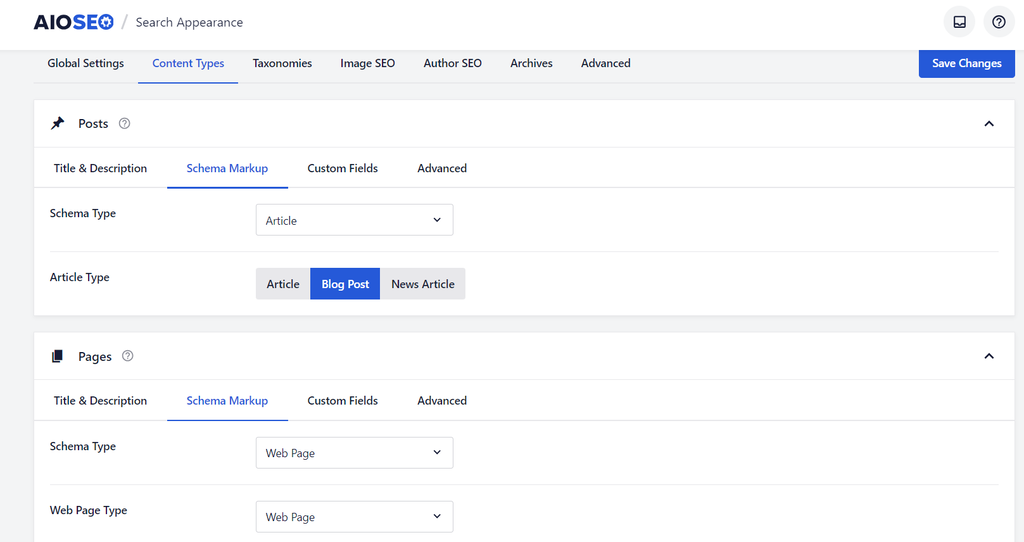Click the Pages section icon
The image size is (1024, 542).
(58, 356)
